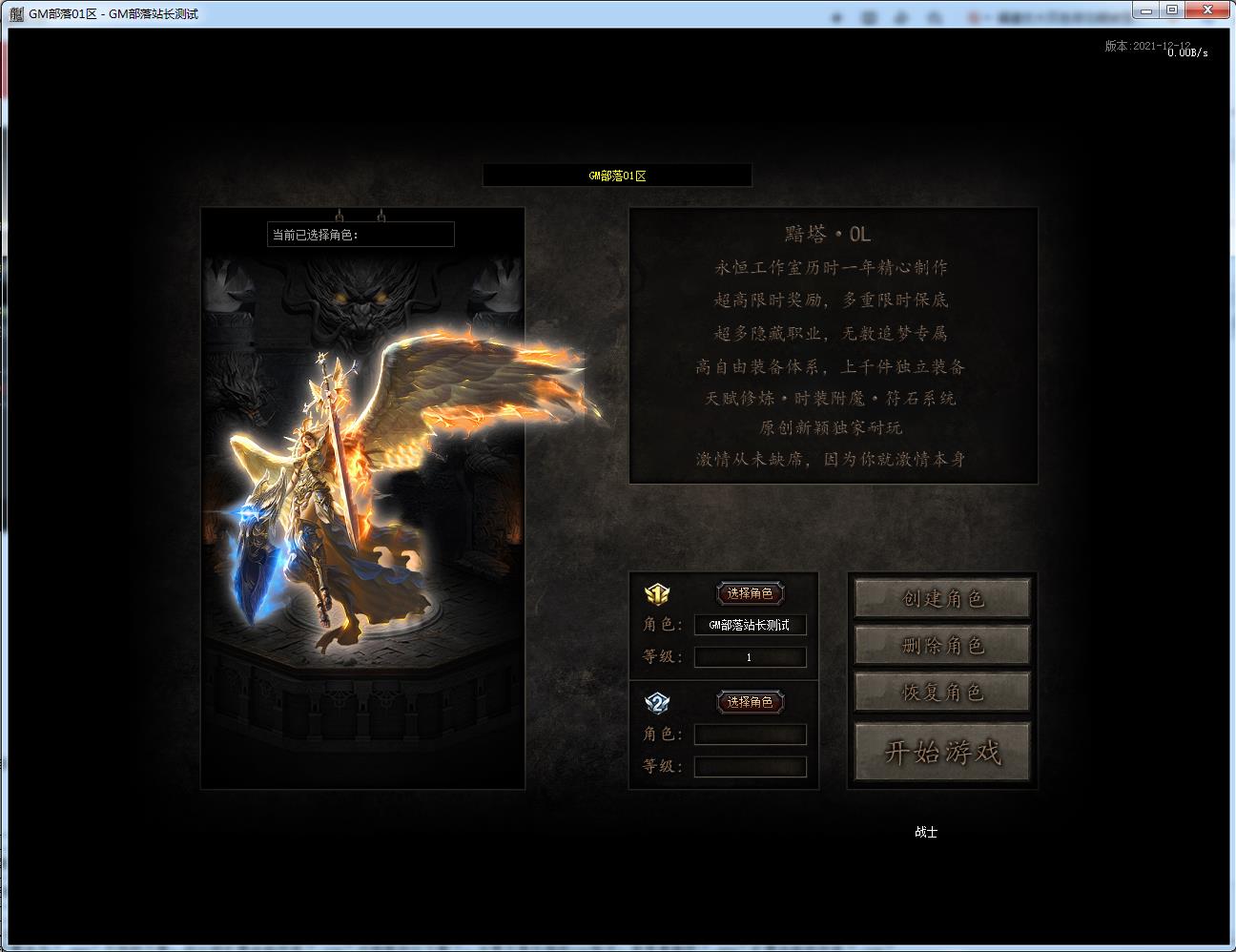Click the game icon in the title bar
Viewport: 1236px width, 952px height.
tap(16, 14)
